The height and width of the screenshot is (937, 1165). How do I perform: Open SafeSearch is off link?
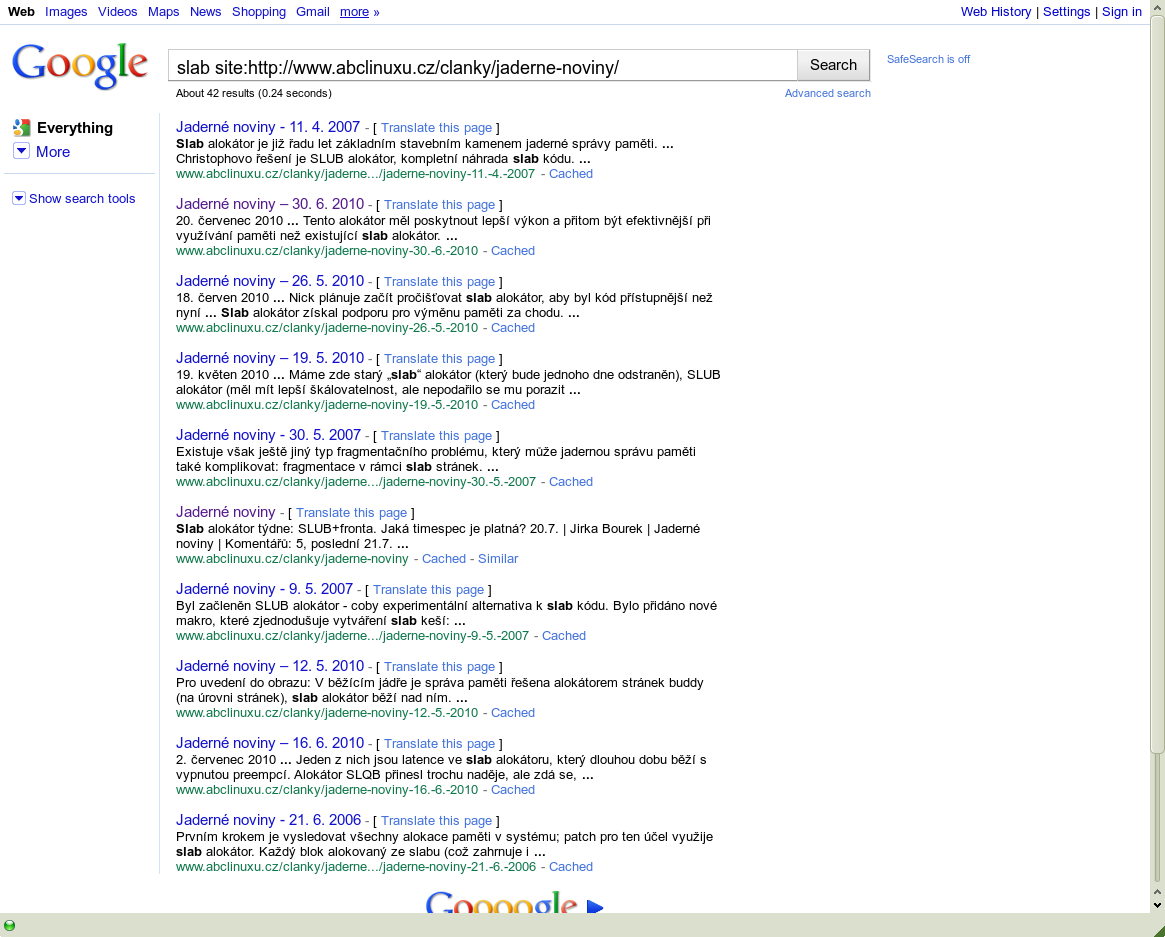pyautogui.click(x=928, y=59)
